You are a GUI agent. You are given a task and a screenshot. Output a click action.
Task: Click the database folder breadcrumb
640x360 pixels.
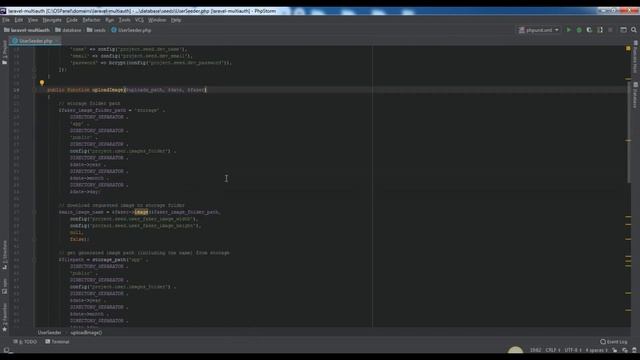click(x=68, y=30)
